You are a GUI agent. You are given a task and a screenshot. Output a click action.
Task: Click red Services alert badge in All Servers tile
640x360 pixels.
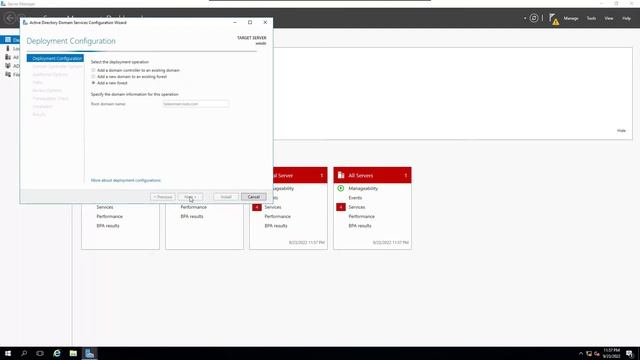341,207
